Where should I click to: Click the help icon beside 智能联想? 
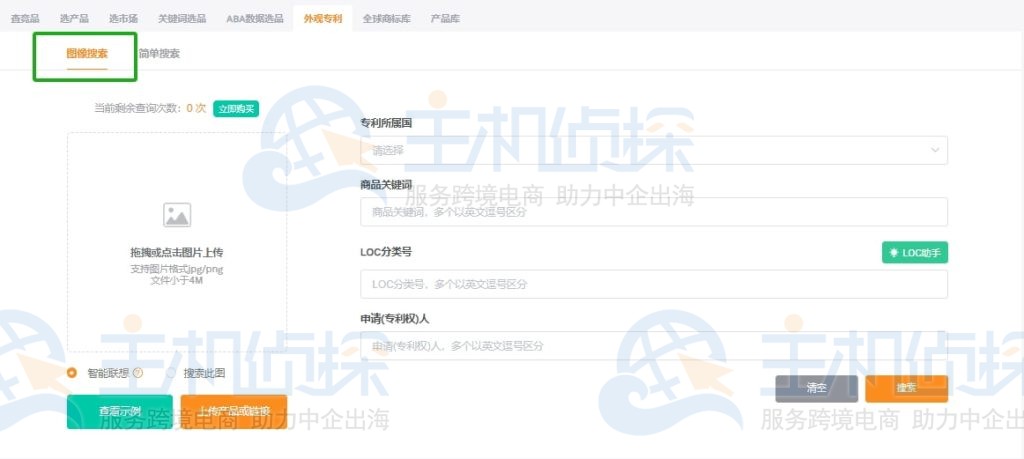[x=138, y=373]
